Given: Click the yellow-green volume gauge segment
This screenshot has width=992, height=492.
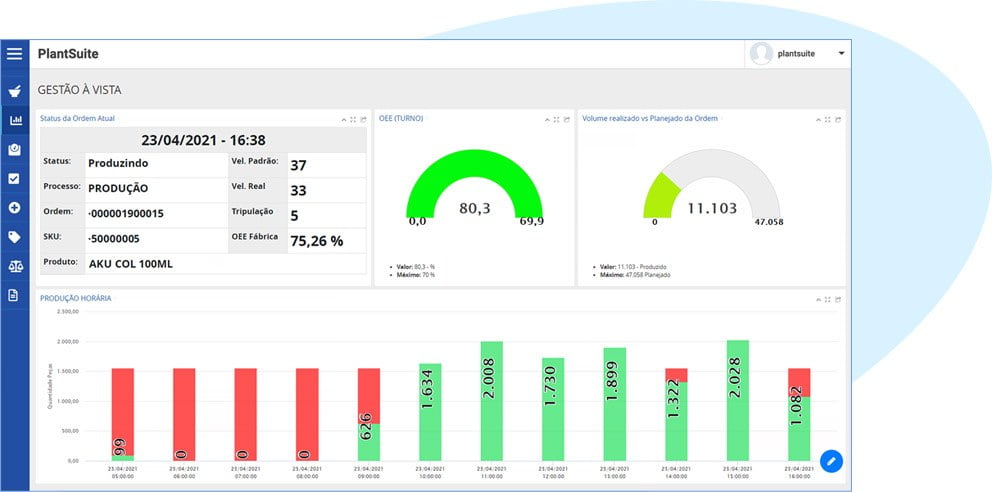Looking at the screenshot, I should pyautogui.click(x=660, y=195).
